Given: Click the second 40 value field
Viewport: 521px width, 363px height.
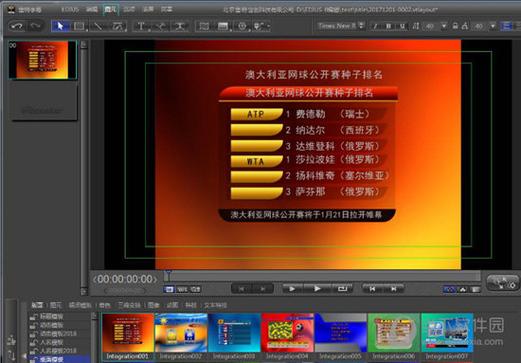Looking at the screenshot, I should point(479,26).
